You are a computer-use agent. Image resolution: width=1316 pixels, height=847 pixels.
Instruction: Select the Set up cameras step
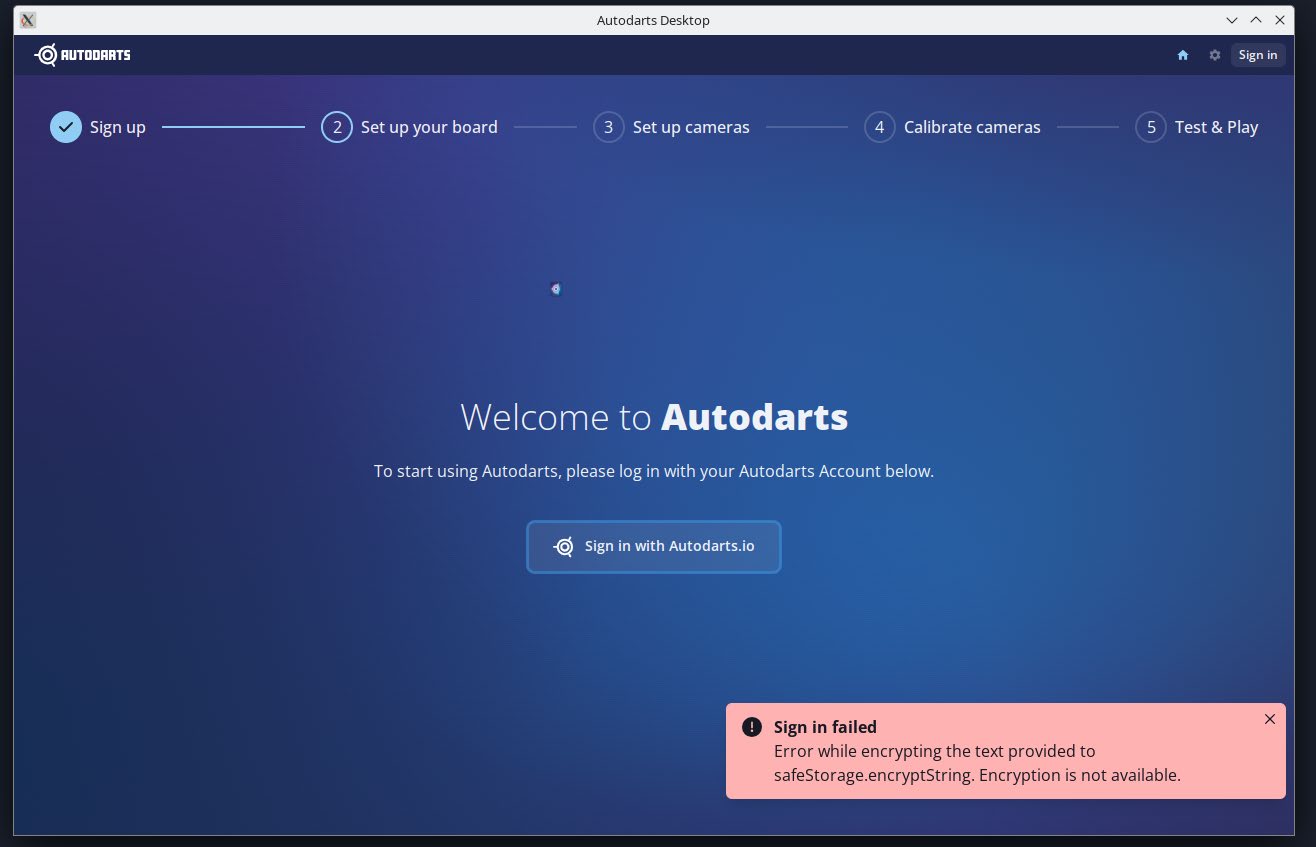coord(691,127)
